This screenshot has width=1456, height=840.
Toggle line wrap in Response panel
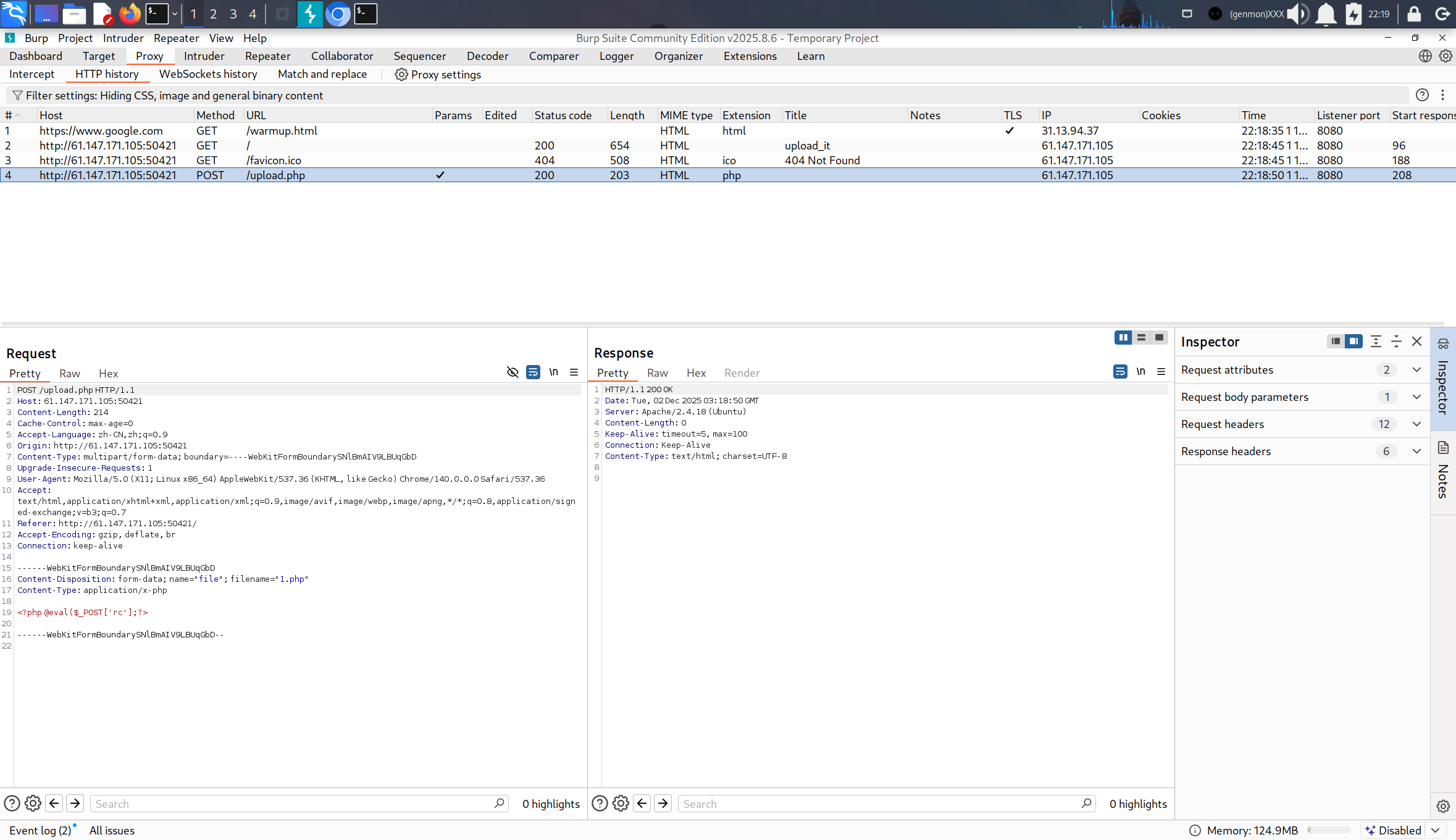pos(1120,372)
